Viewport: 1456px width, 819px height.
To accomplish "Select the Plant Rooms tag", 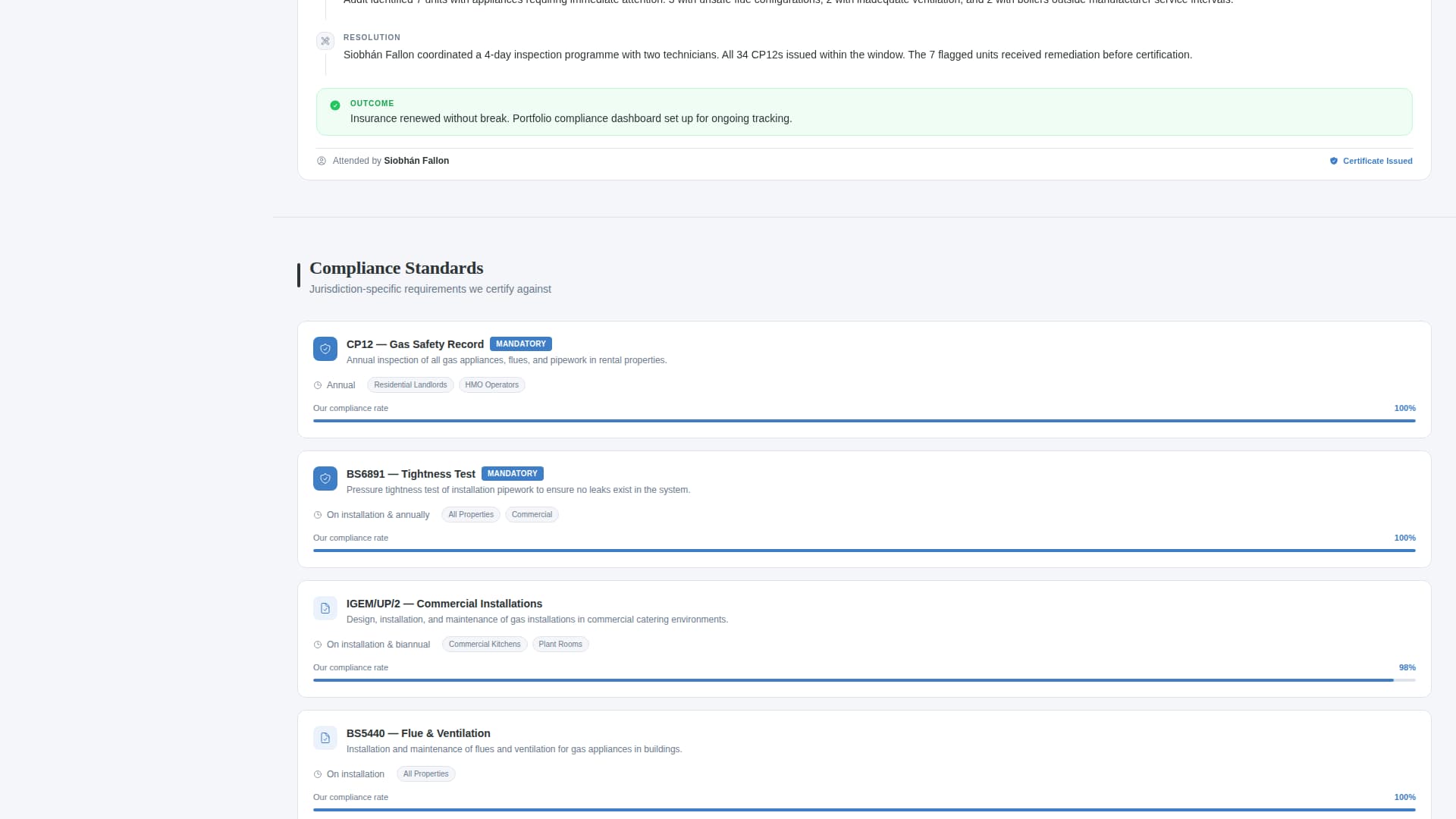I will (560, 645).
